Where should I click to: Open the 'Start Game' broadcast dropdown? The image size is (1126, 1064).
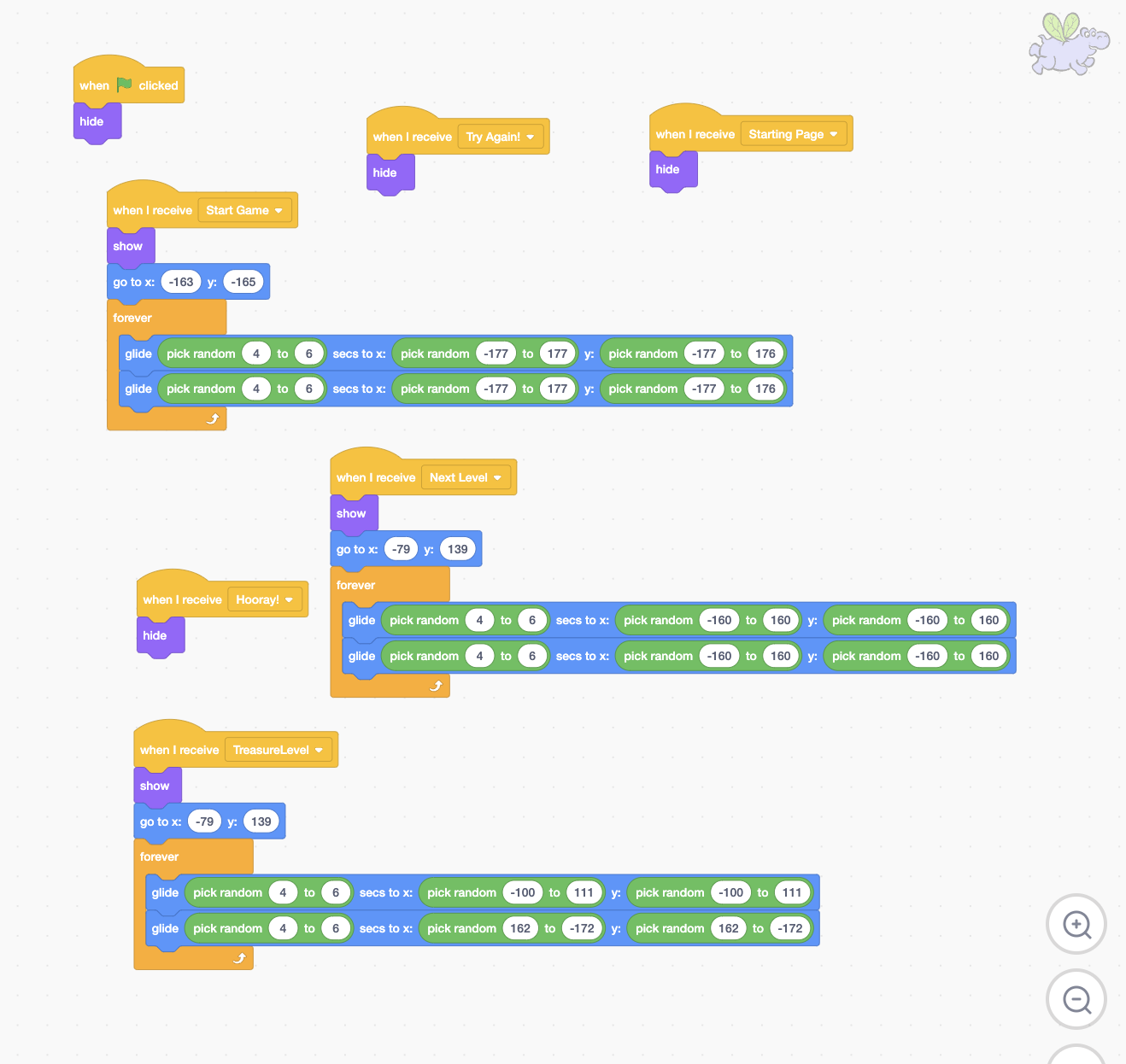point(279,210)
